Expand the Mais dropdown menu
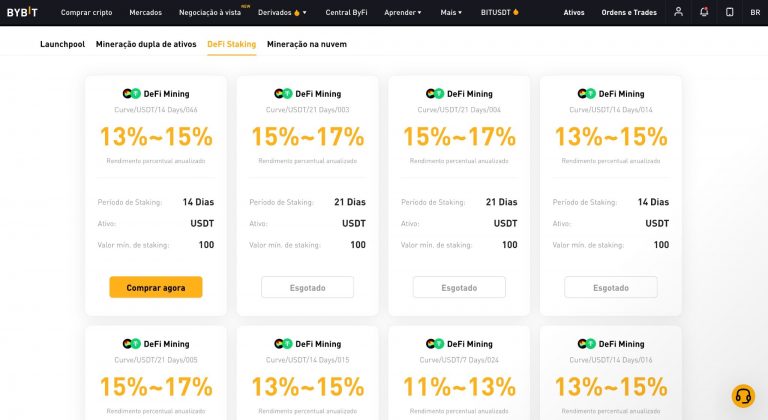The width and height of the screenshot is (768, 420). point(460,13)
